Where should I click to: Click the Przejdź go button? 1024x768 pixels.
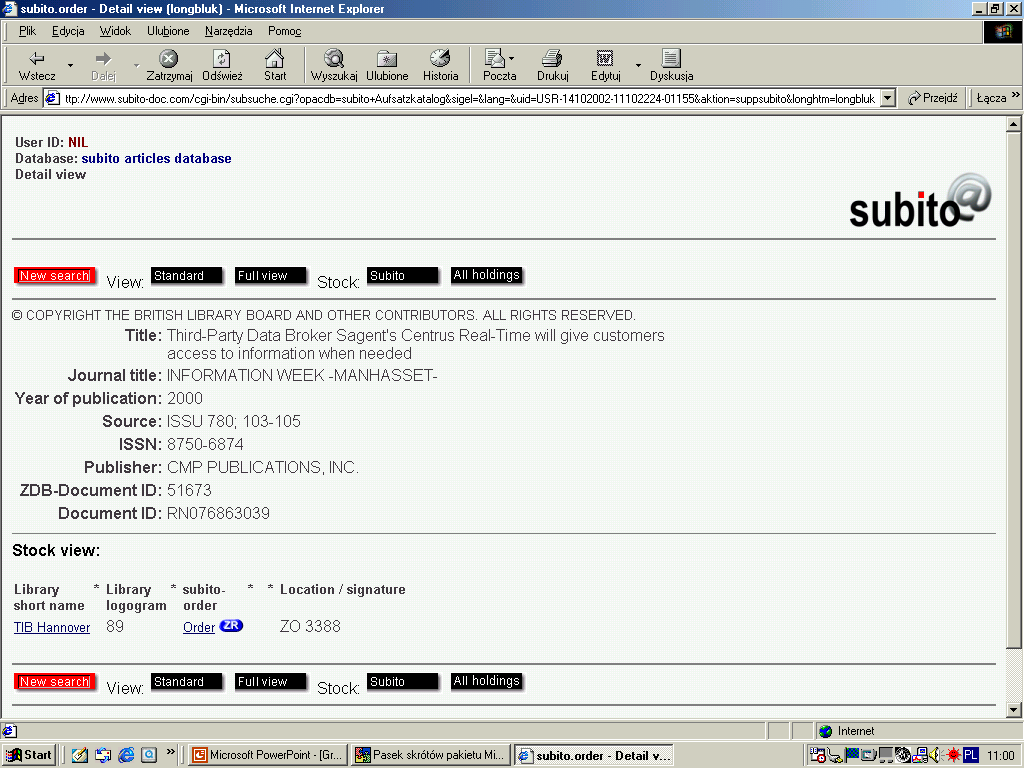pyautogui.click(x=933, y=98)
